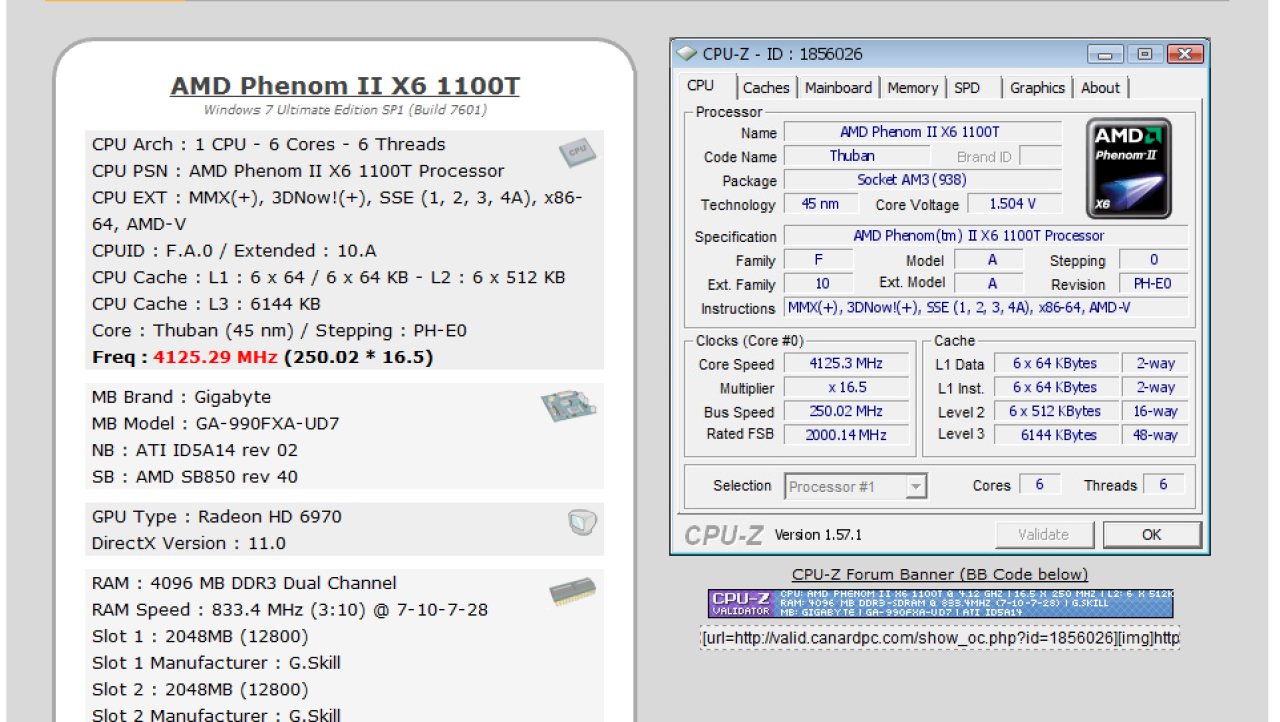Click the Threads count field
The image size is (1280, 722).
pyautogui.click(x=1163, y=485)
